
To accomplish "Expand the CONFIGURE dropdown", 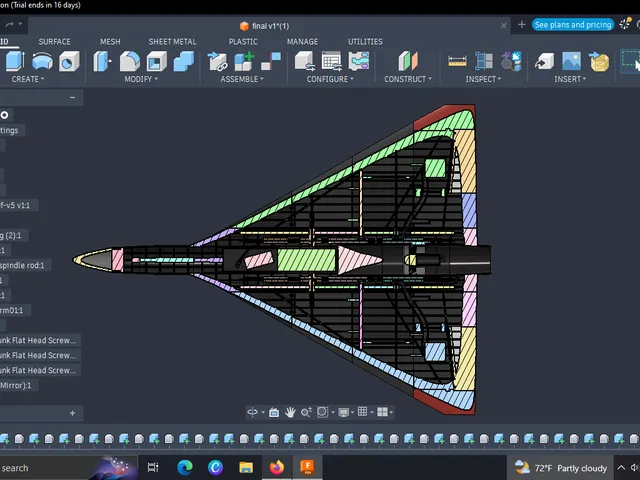I will pyautogui.click(x=330, y=79).
